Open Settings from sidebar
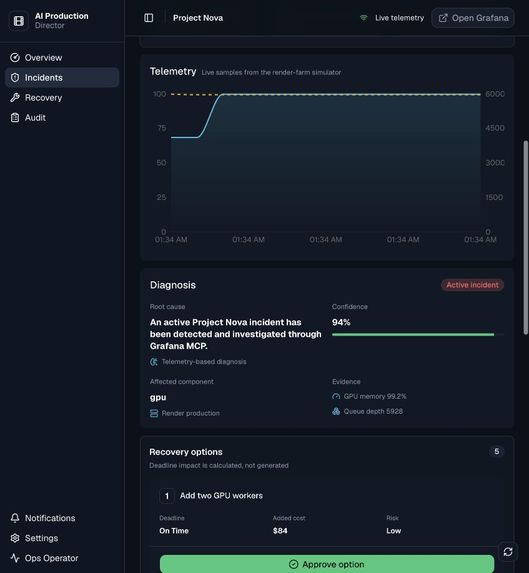The height and width of the screenshot is (573, 529). coord(62,538)
